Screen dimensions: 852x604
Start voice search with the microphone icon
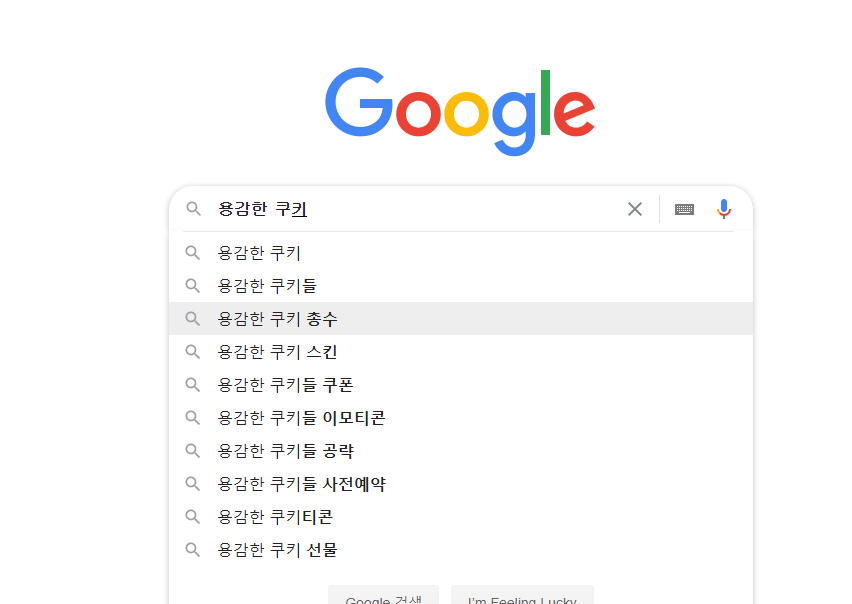click(724, 209)
